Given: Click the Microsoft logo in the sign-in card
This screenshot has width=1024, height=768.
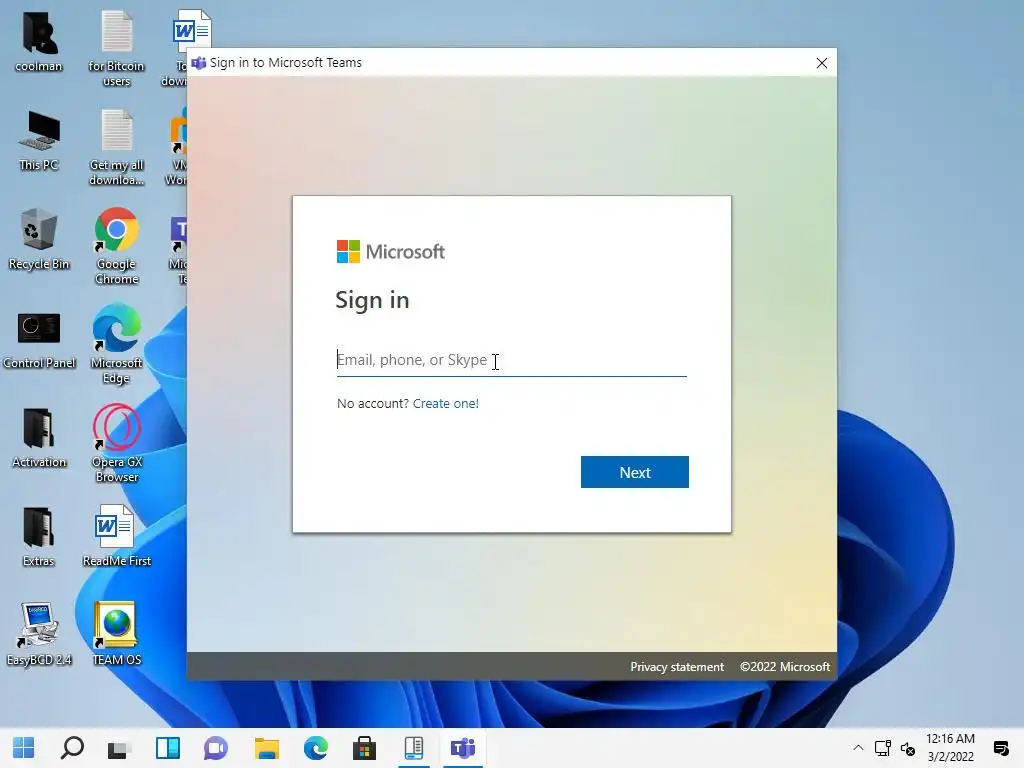Looking at the screenshot, I should pos(391,251).
